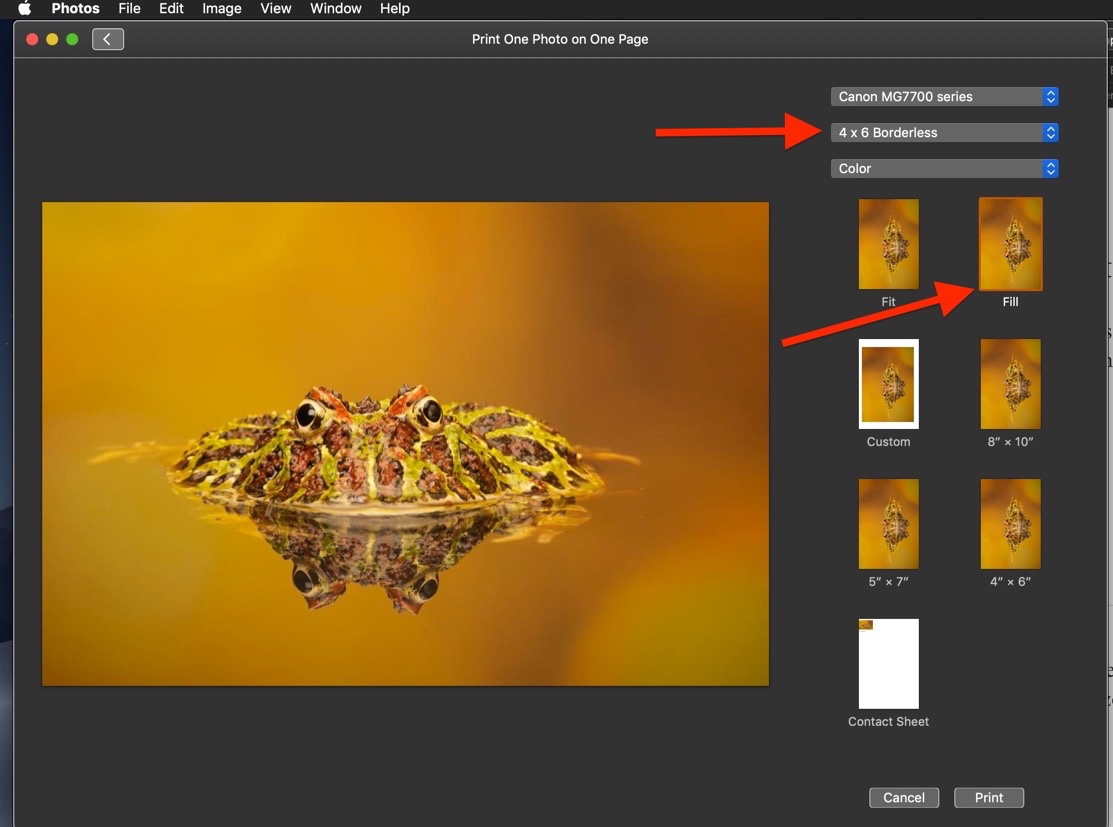1113x827 pixels.
Task: Open the Color mode dropdown
Action: (x=944, y=169)
